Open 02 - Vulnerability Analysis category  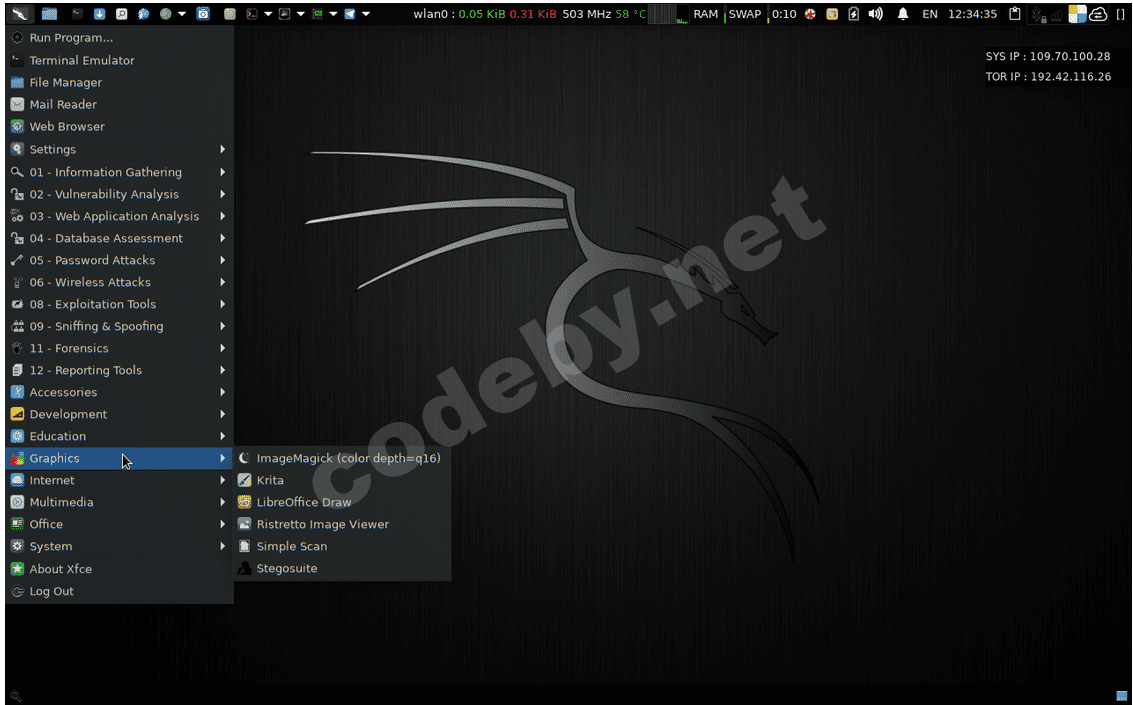[x=119, y=194]
